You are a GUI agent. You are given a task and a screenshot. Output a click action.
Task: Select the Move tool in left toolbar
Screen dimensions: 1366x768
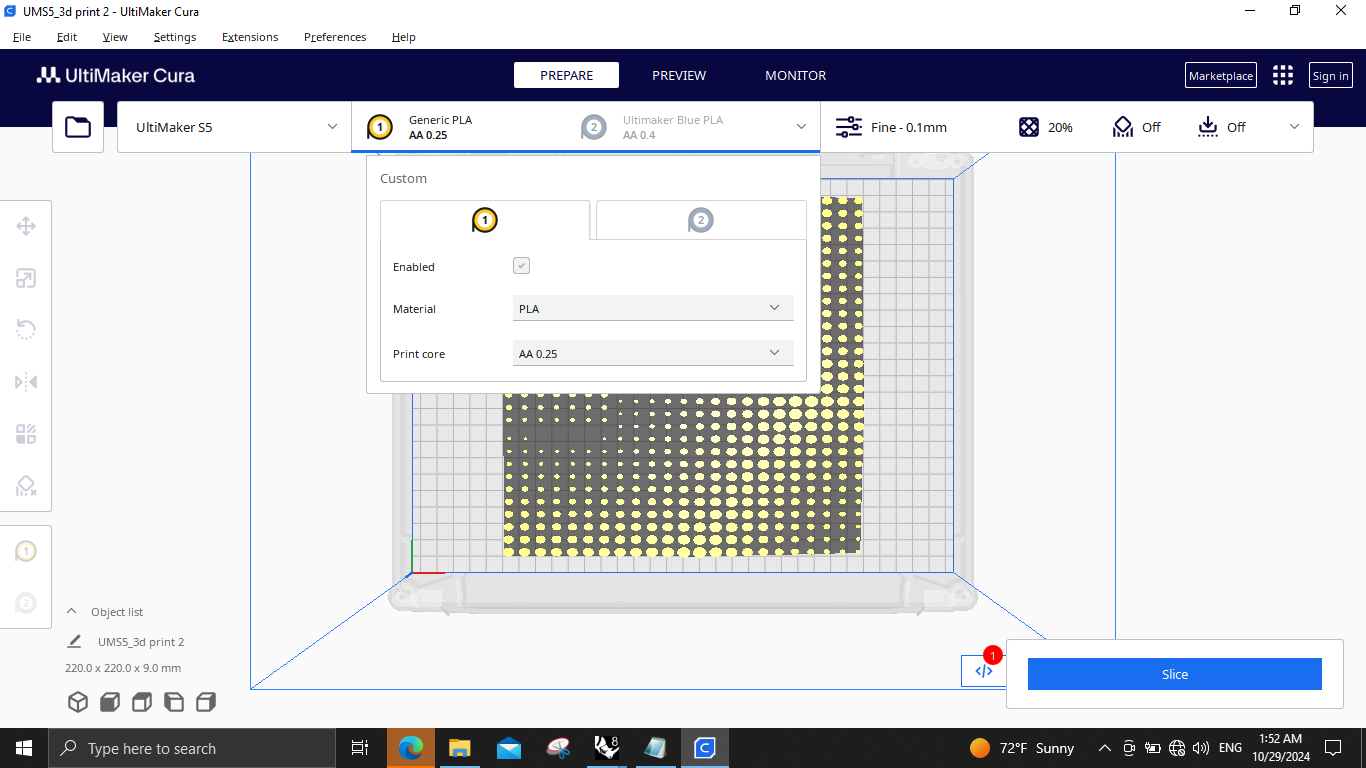point(26,226)
